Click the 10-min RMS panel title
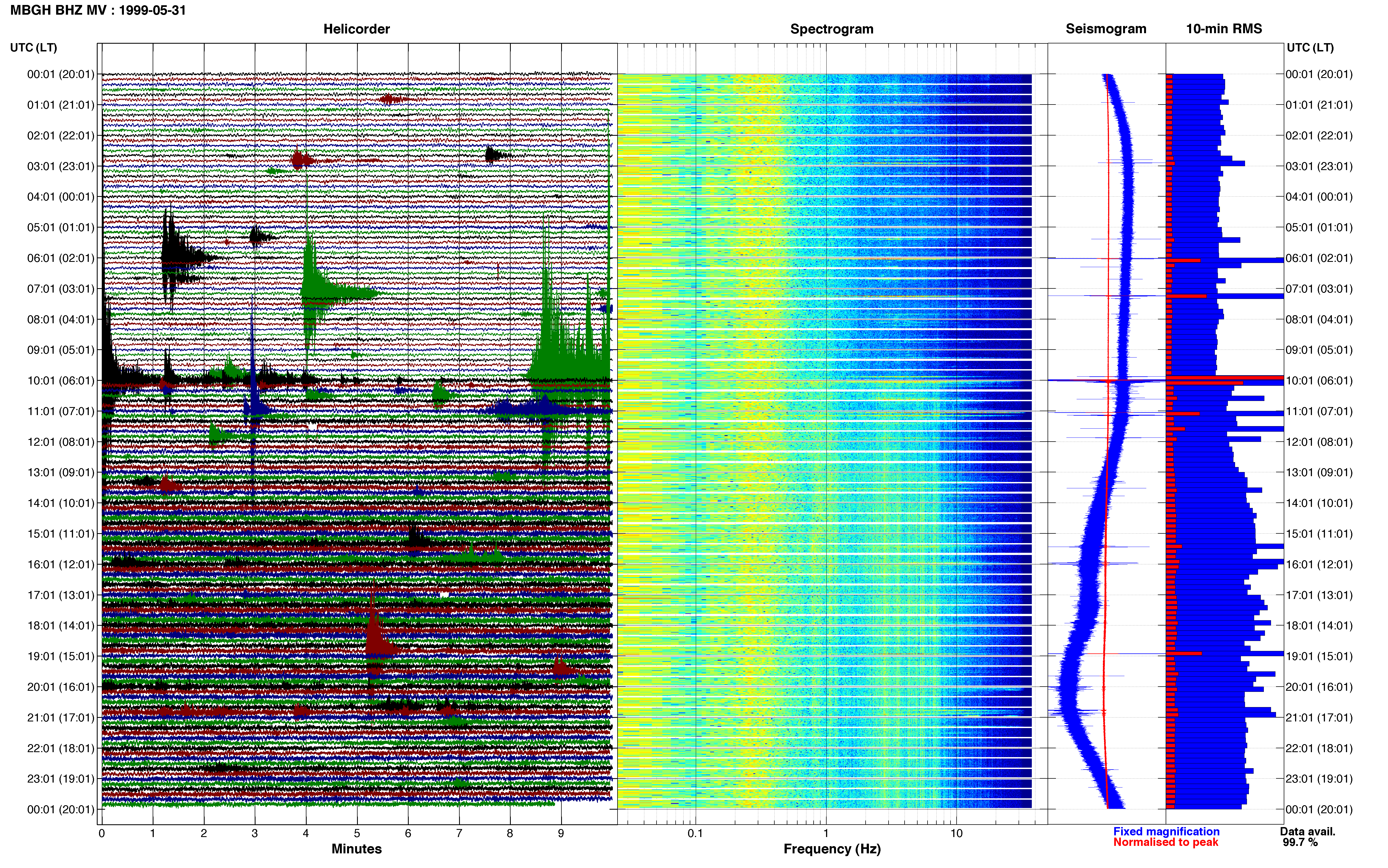This screenshot has height=868, width=1388. pos(1224,29)
